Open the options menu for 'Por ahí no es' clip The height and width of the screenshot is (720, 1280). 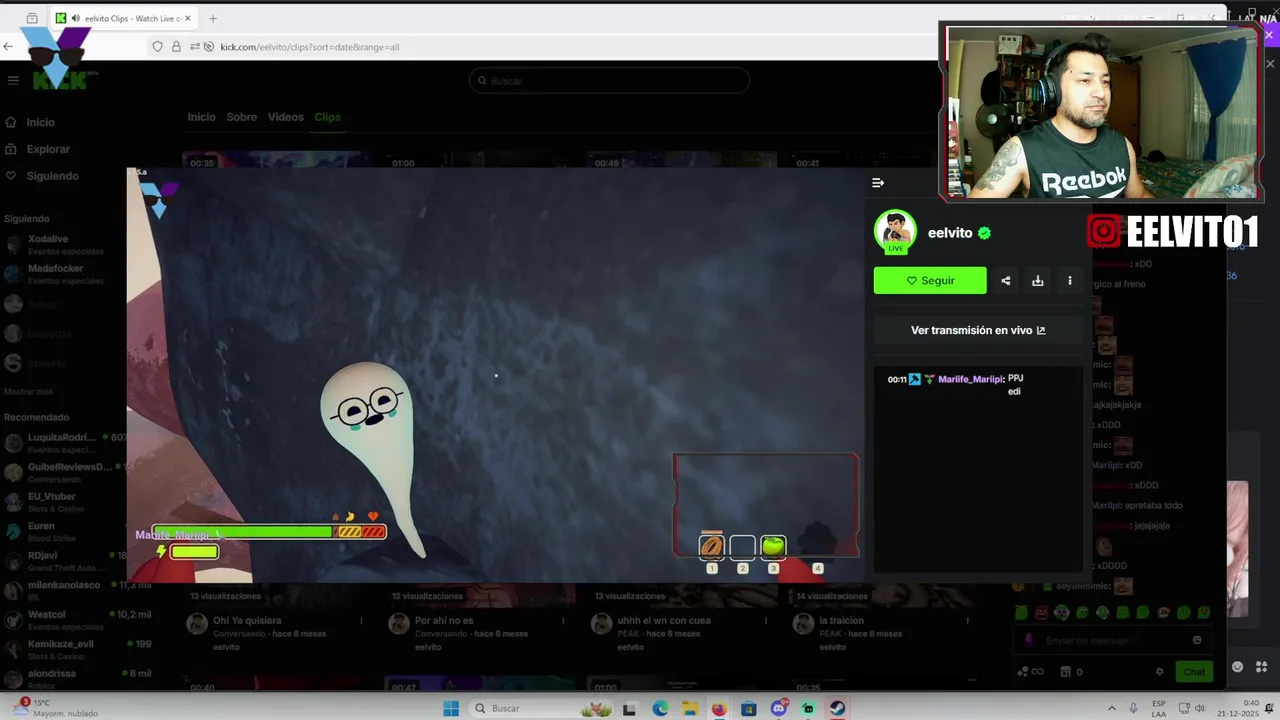[563, 621]
